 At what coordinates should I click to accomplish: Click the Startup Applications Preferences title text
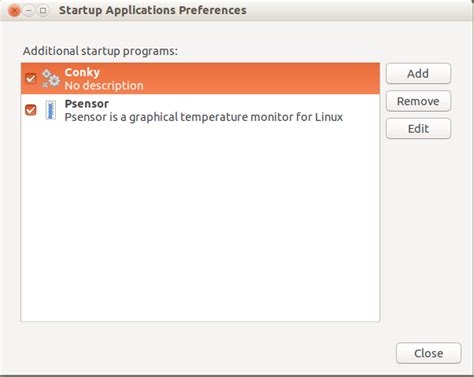pyautogui.click(x=153, y=10)
